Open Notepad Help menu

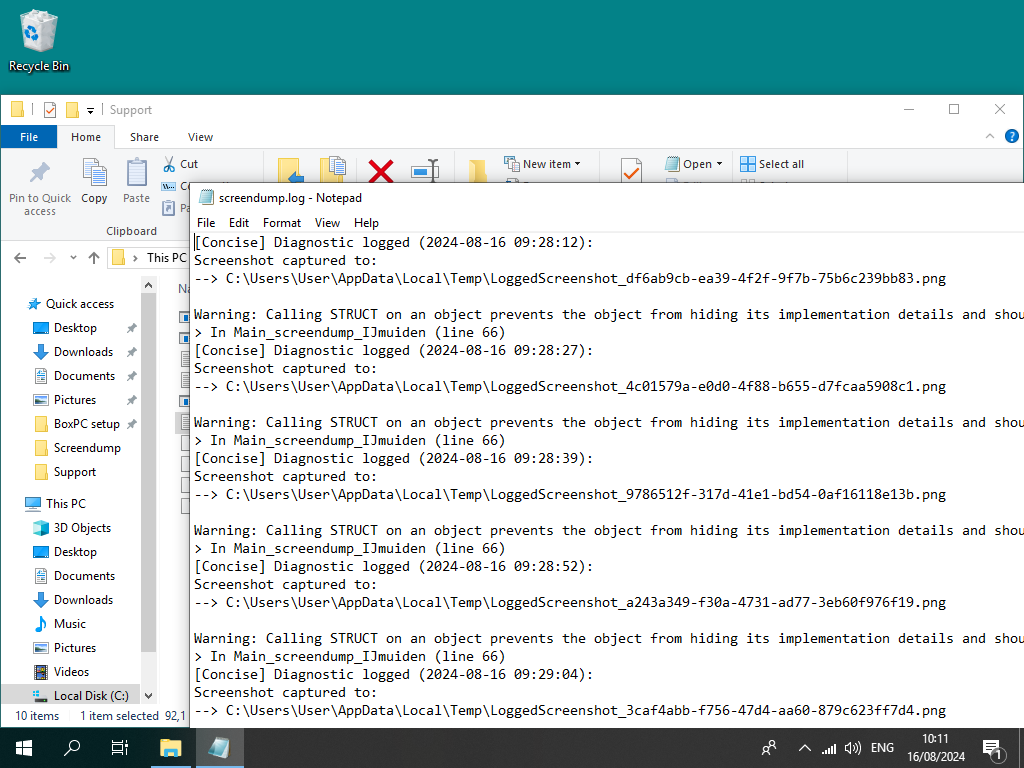click(x=366, y=223)
